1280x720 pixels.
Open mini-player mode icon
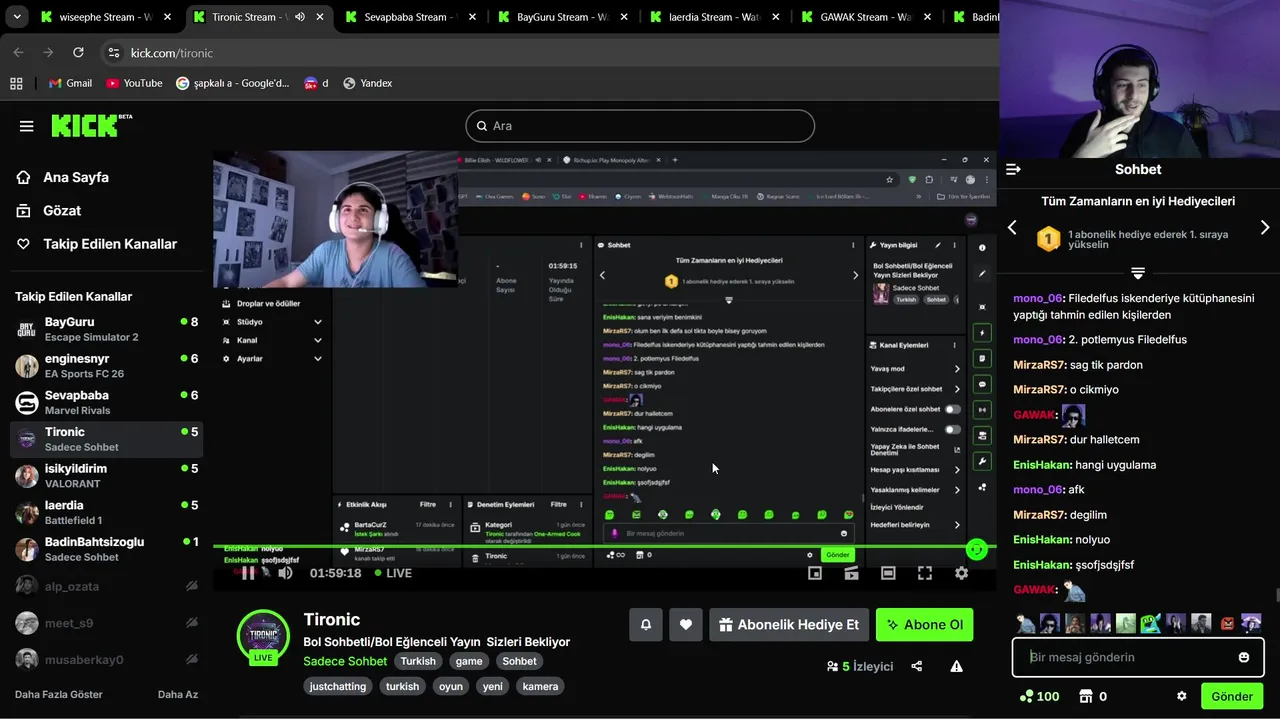(x=815, y=573)
